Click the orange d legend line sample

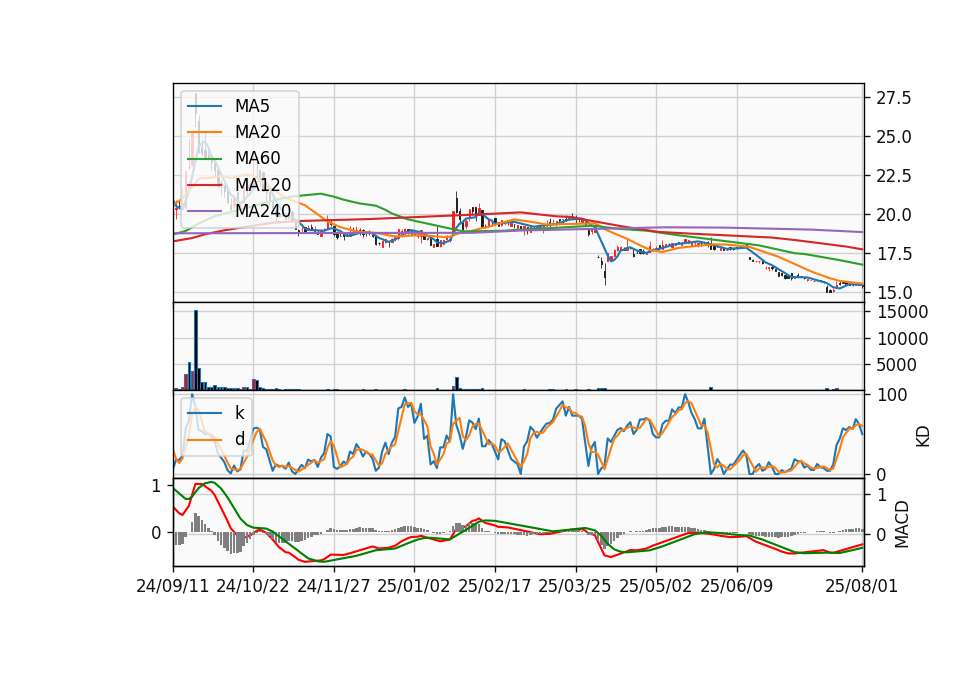pos(204,440)
